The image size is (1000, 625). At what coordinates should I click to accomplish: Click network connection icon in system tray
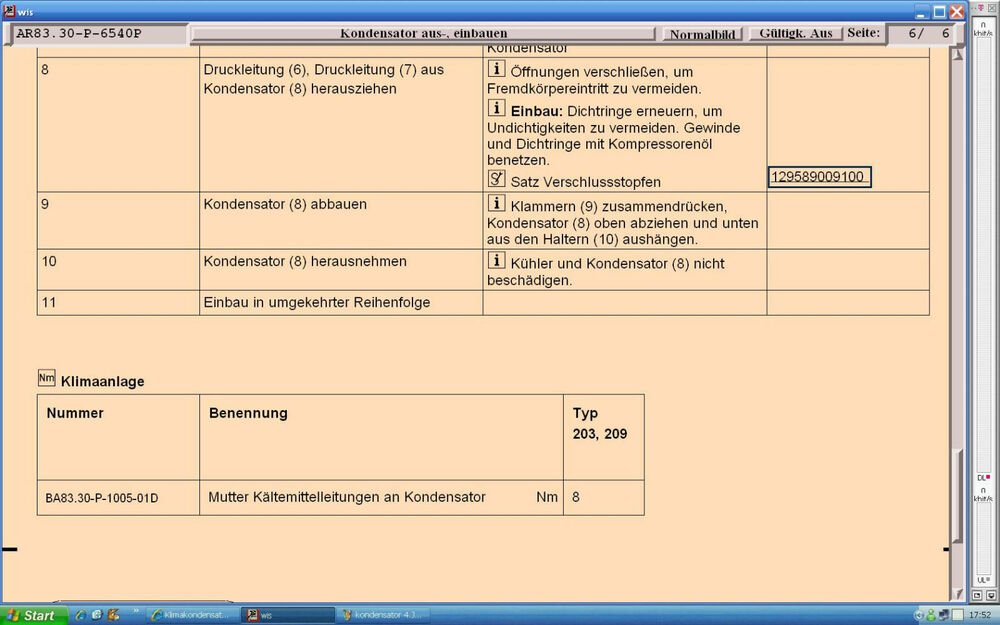point(943,615)
